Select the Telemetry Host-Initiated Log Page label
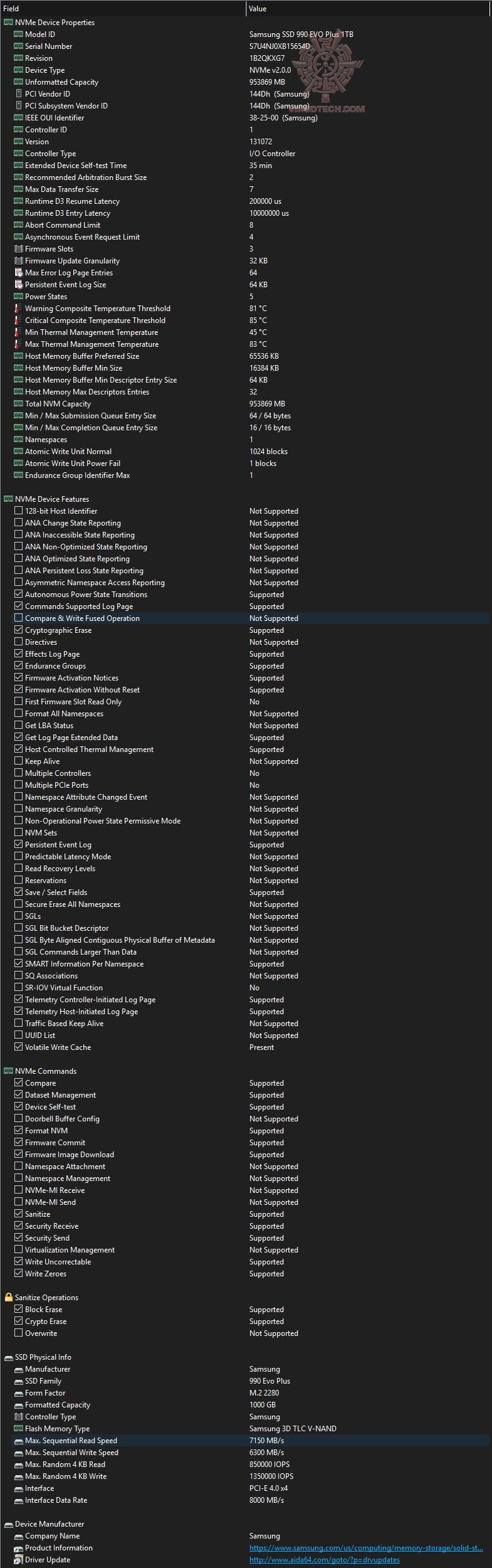The width and height of the screenshot is (492, 1568). pyautogui.click(x=81, y=1012)
